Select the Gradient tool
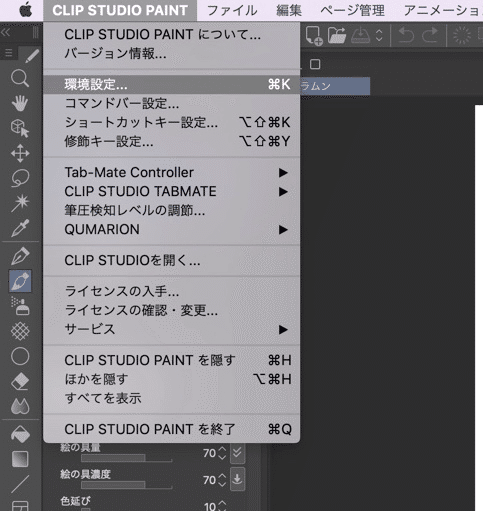Viewport: 483px width, 511px height. pyautogui.click(x=20, y=459)
